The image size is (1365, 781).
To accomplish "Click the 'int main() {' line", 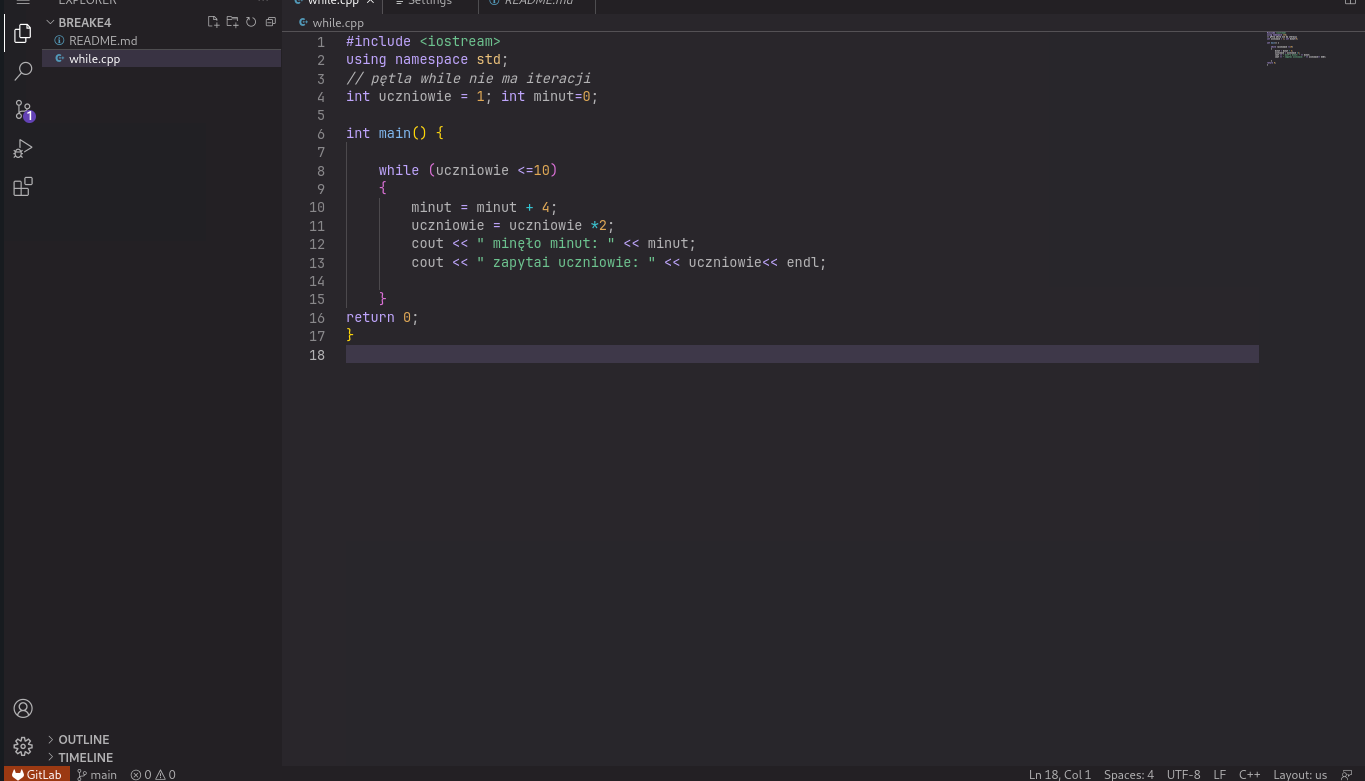I will (394, 133).
